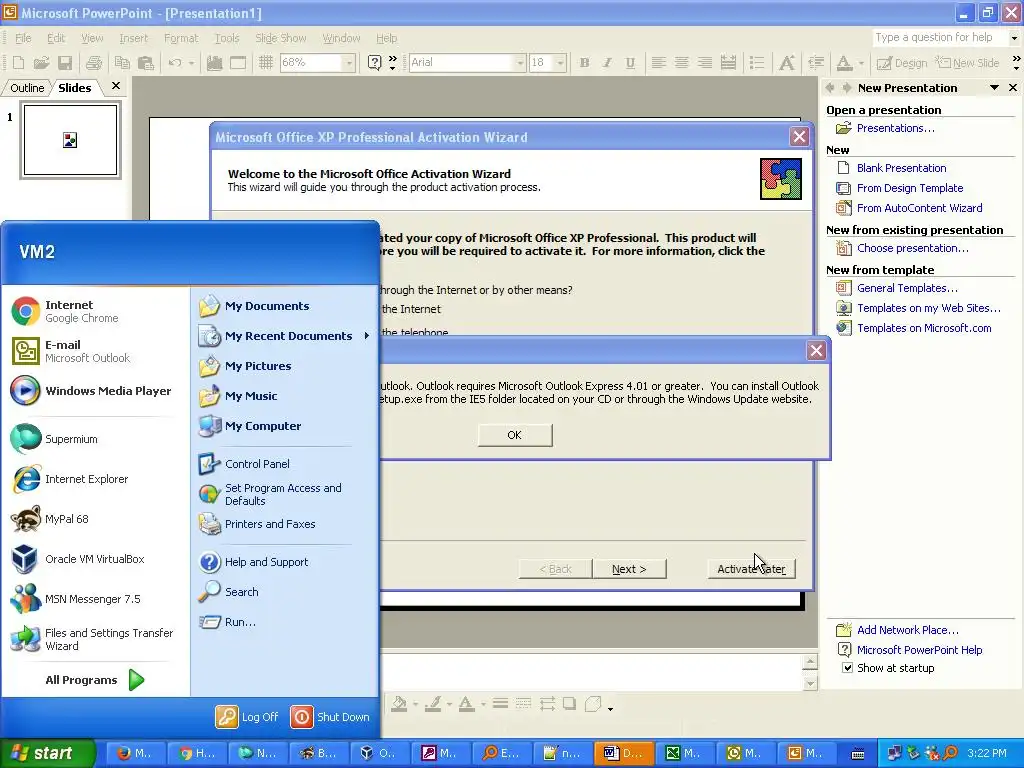
Task: Open the Arial font name dropdown
Action: [x=520, y=63]
